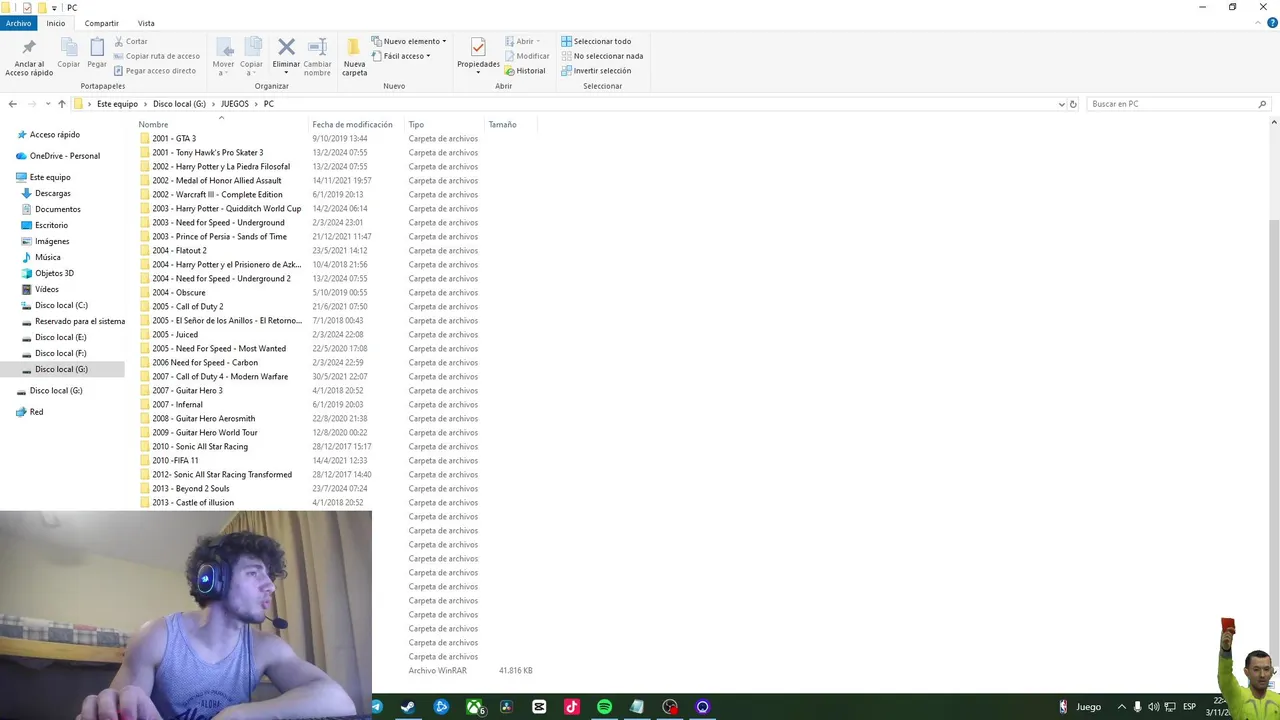Viewport: 1280px width, 720px height.
Task: Select Disco local (C:) in the navigation pane
Action: [61, 305]
